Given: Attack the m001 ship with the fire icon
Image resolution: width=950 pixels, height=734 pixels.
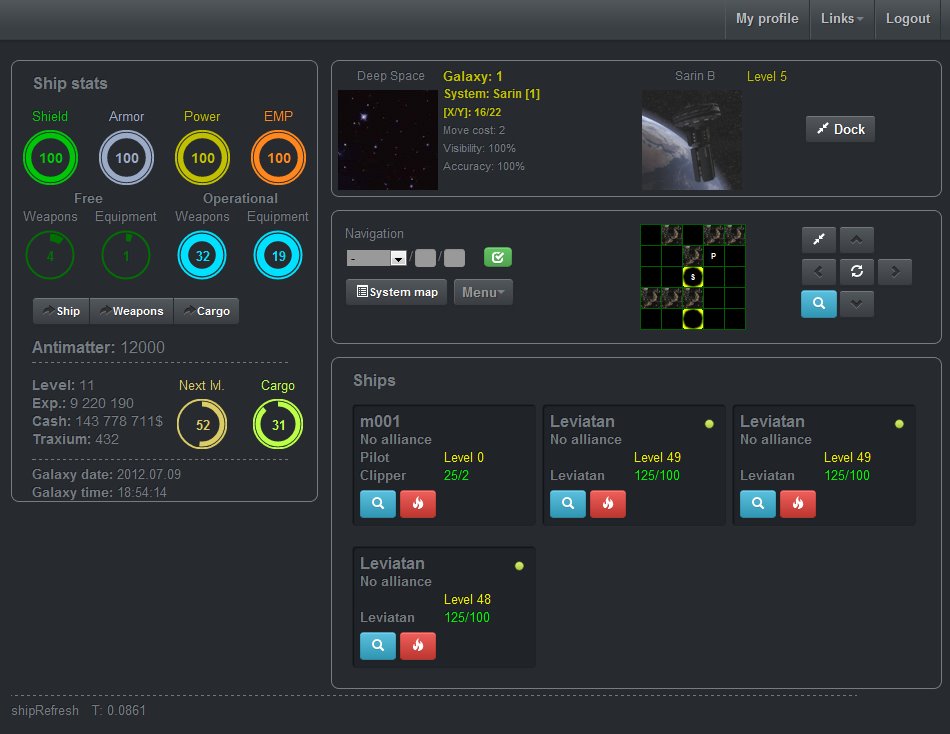Looking at the screenshot, I should (418, 504).
